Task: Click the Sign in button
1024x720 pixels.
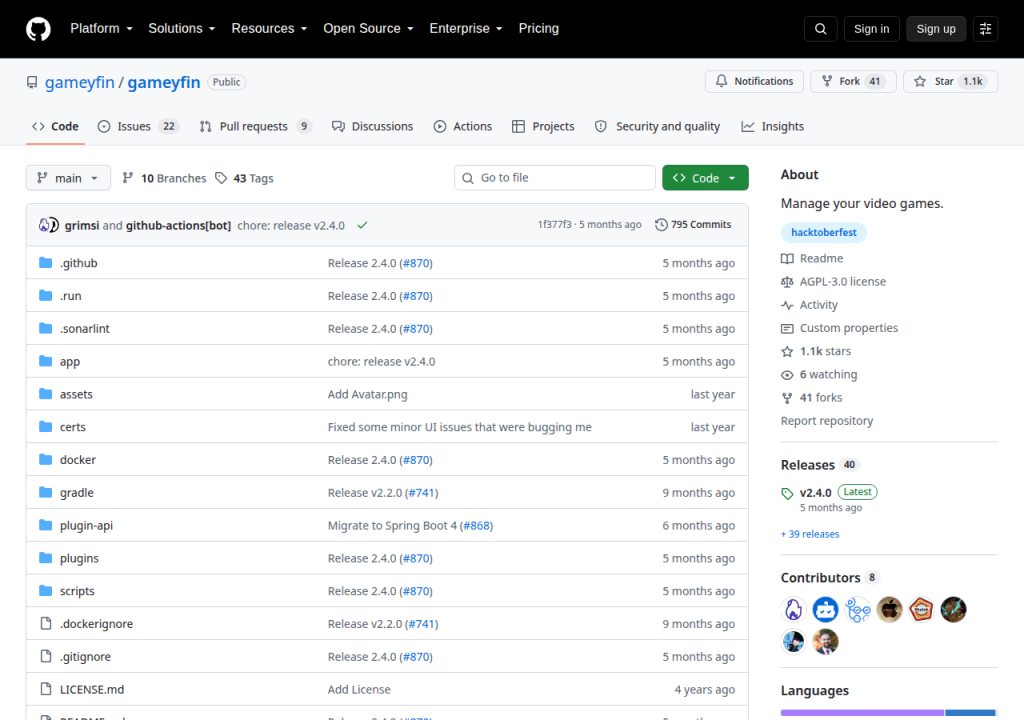Action: coord(871,29)
